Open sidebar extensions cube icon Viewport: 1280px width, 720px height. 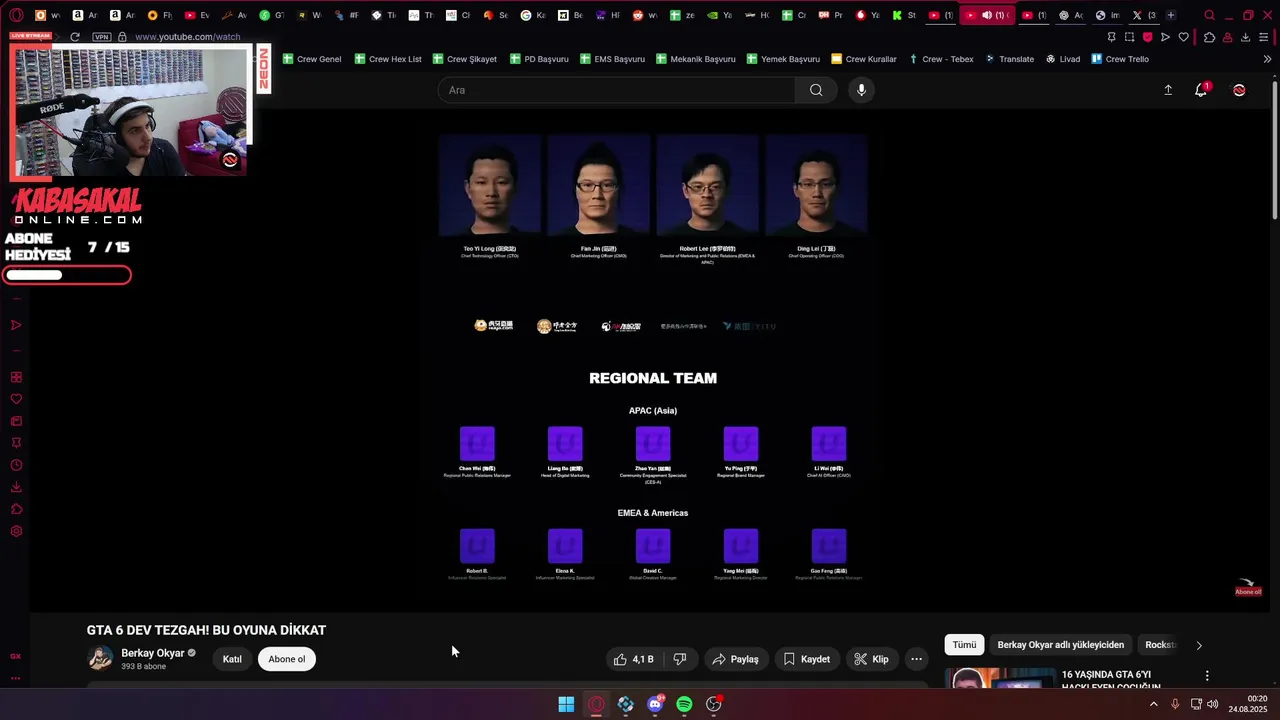[16, 509]
